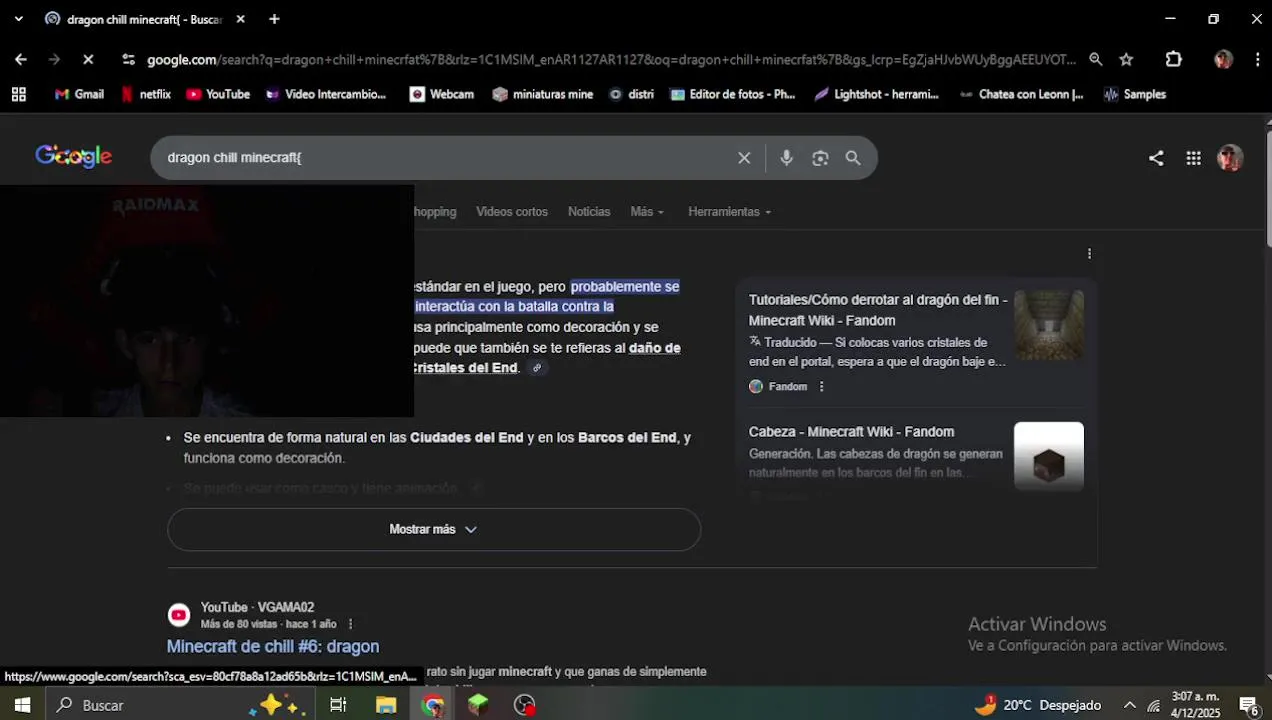Screen dimensions: 1272x720
Task: Click the link icon after Cristales del End
Action: (x=537, y=368)
